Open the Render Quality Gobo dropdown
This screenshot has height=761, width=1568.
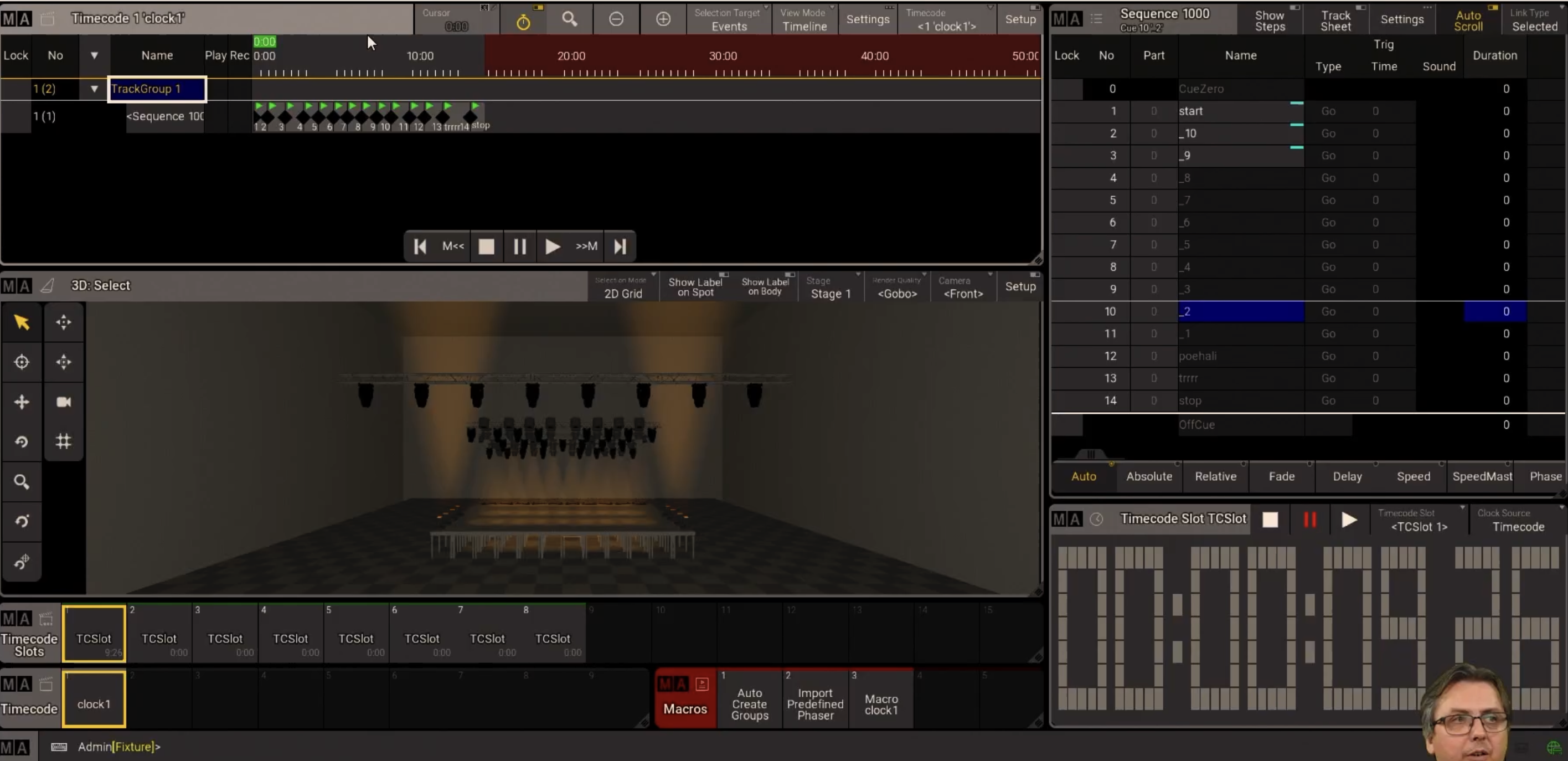click(896, 287)
